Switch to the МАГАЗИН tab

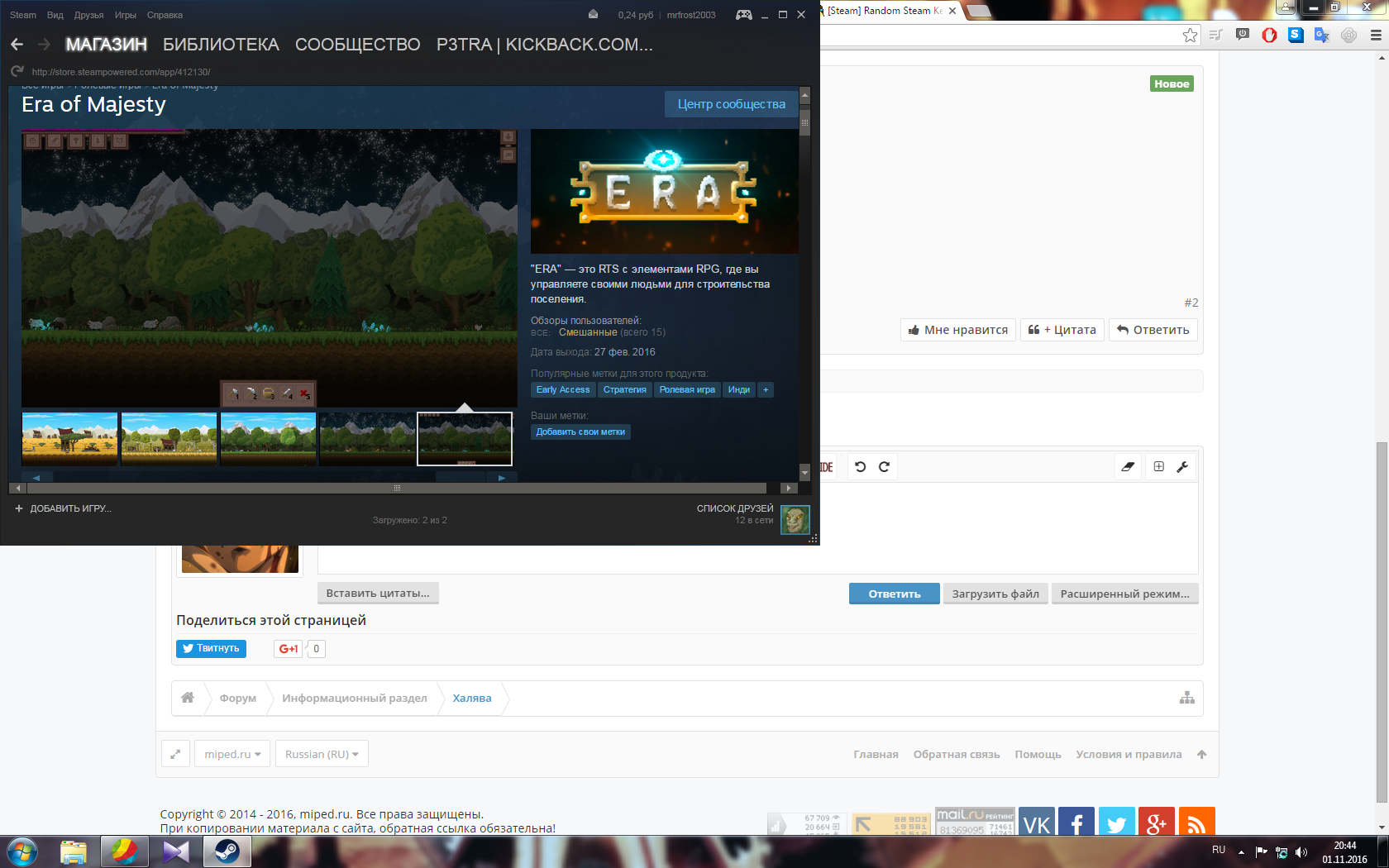pyautogui.click(x=107, y=45)
